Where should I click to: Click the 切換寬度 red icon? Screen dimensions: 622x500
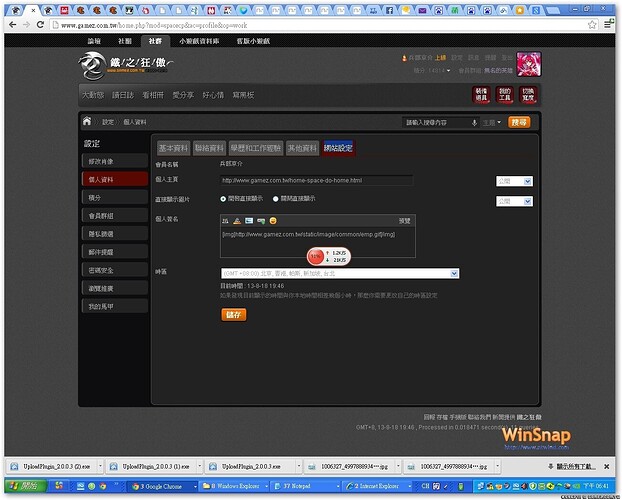528,94
